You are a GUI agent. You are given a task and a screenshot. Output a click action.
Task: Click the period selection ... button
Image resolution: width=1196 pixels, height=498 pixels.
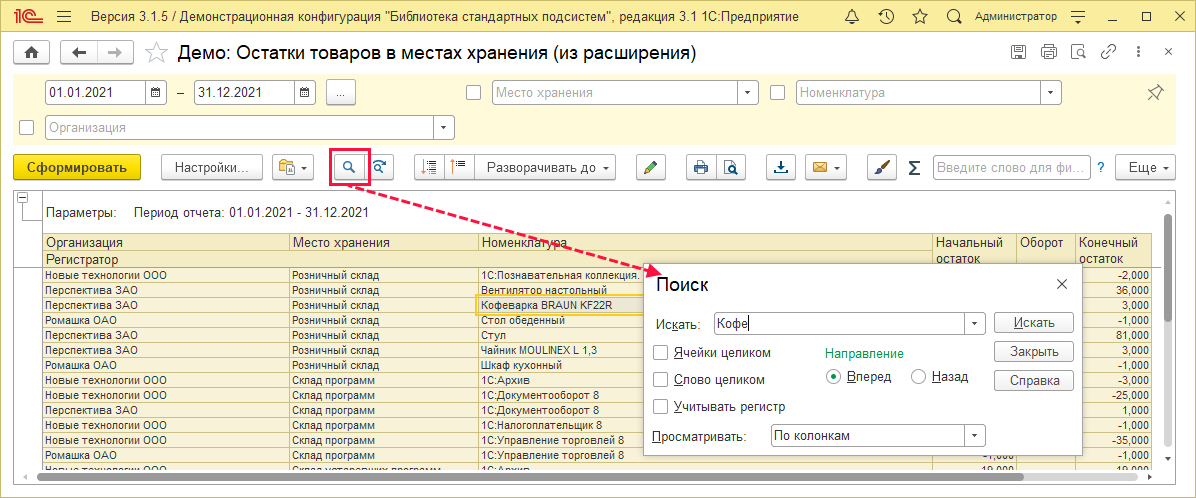tap(341, 92)
